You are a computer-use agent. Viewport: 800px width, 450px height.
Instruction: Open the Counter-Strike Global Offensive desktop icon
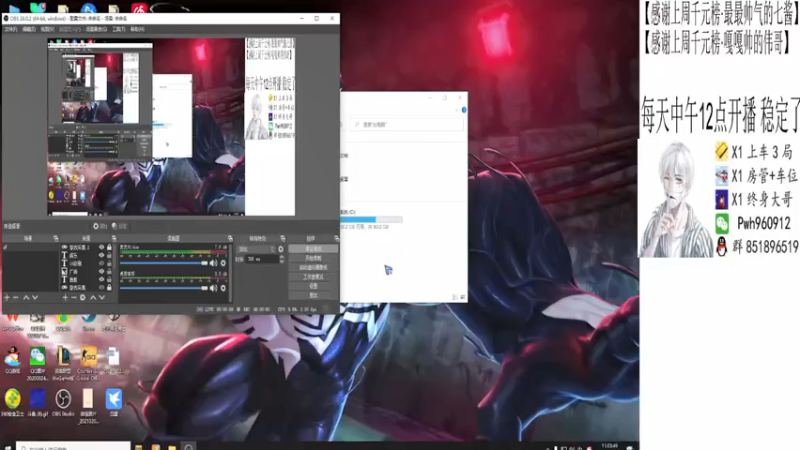tap(88, 362)
